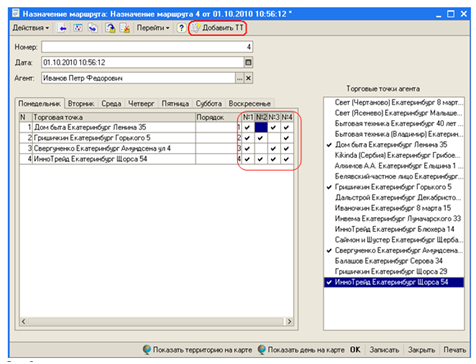
Task: Click the blue left-arrow document toolbar icon
Action: [x=62, y=28]
